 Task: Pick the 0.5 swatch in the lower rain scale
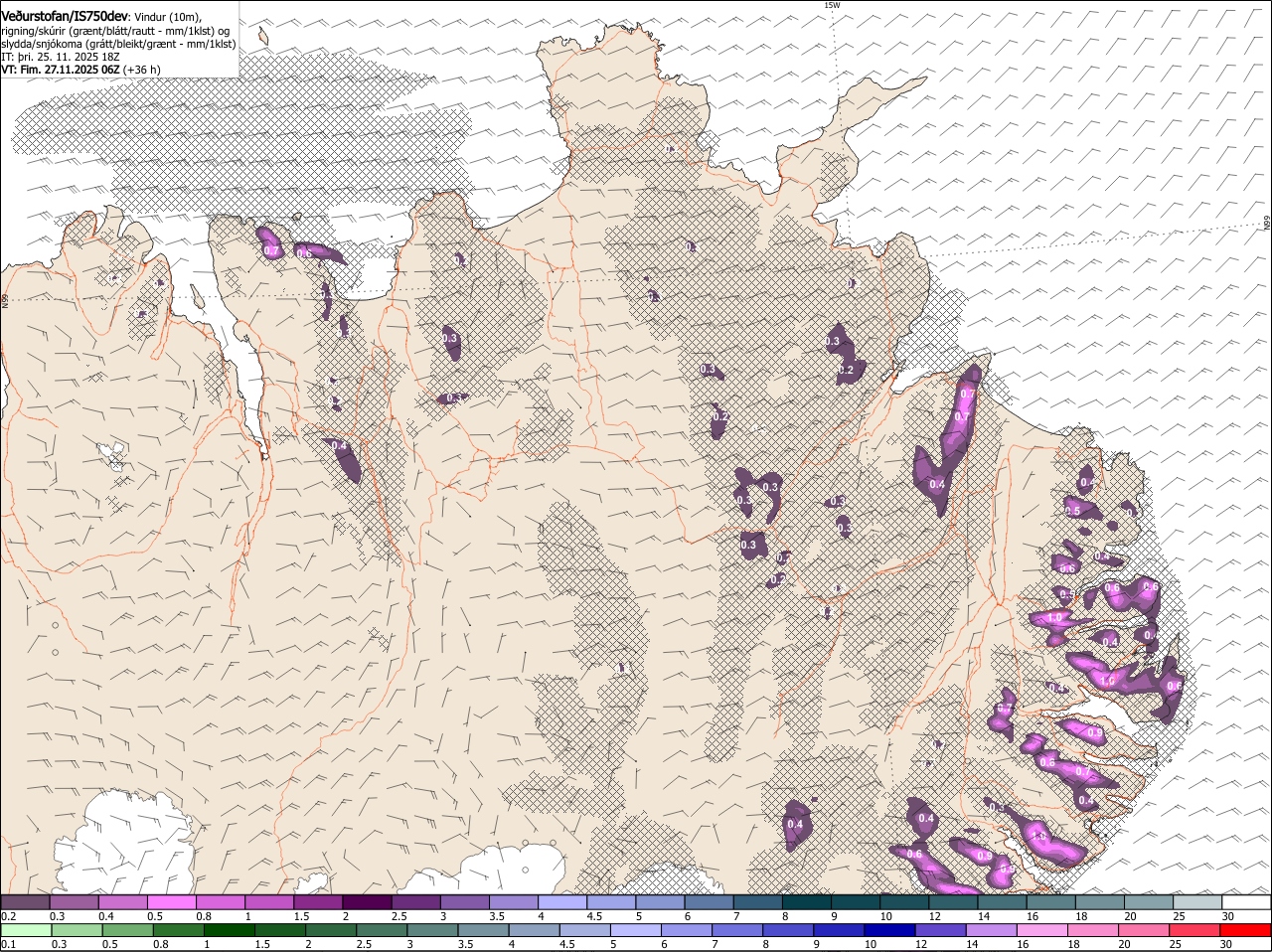tap(128, 931)
